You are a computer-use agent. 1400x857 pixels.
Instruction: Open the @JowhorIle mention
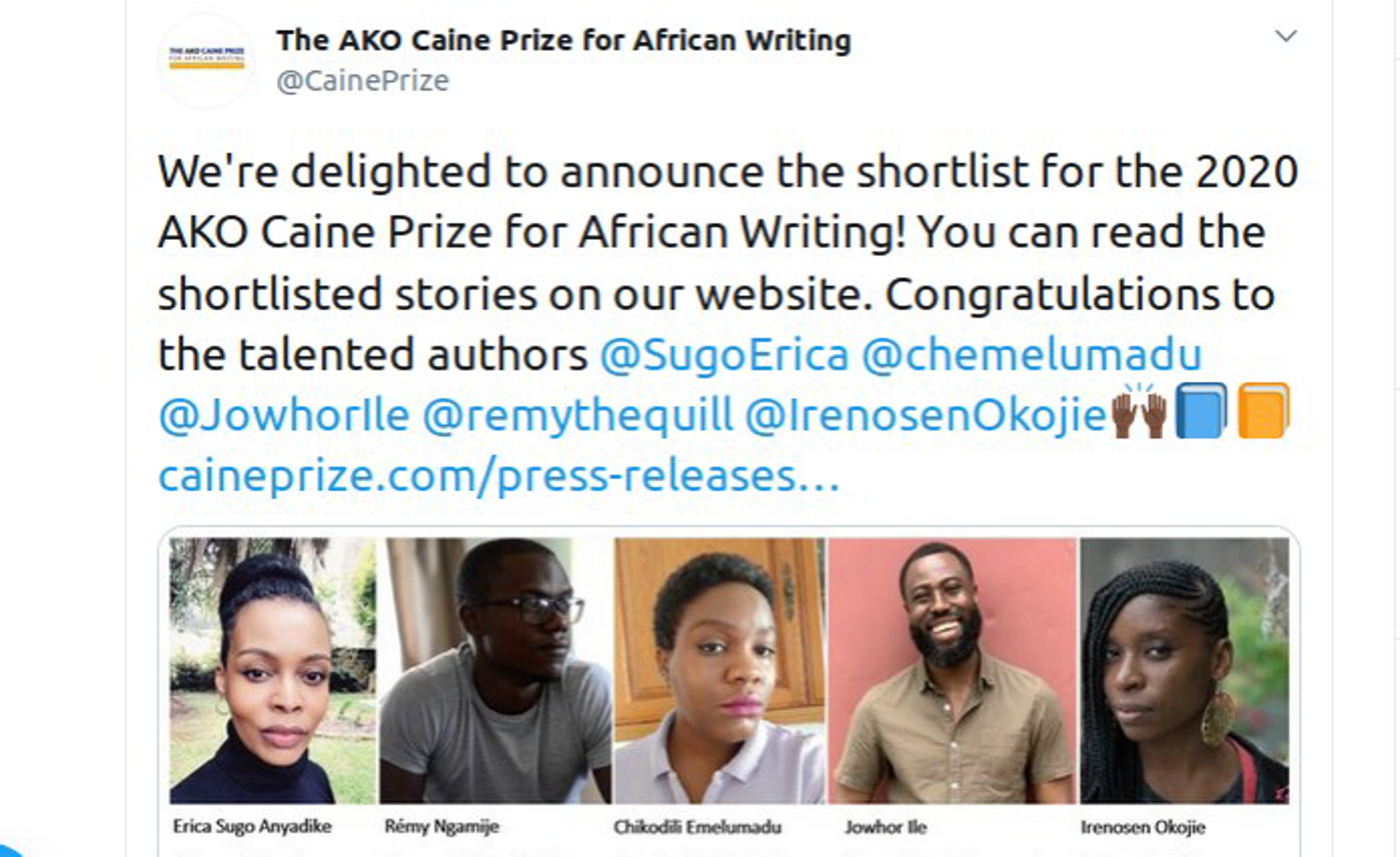tap(284, 415)
